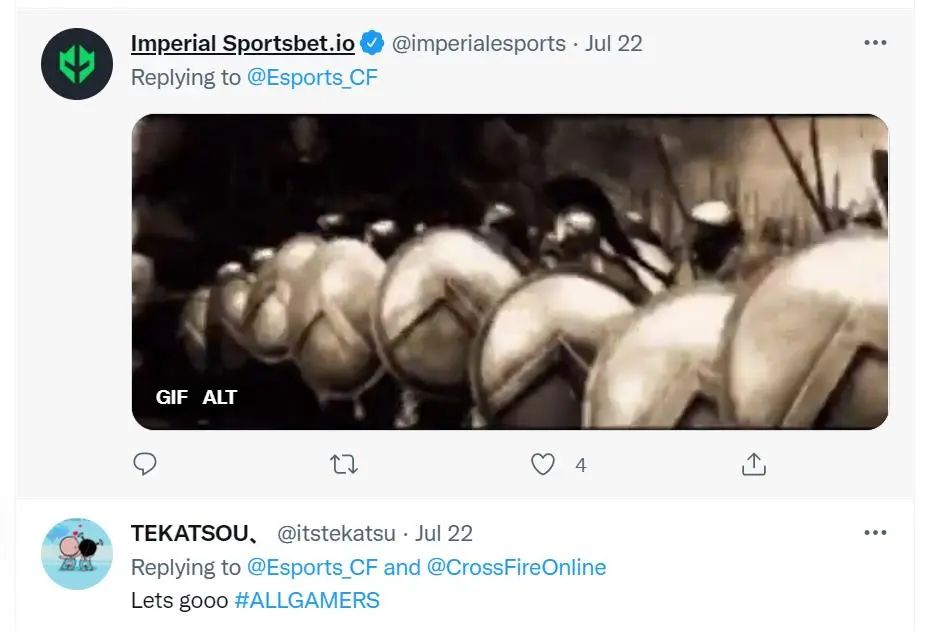The height and width of the screenshot is (631, 925).
Task: Open more options for TEKATSOU tweet
Action: pyautogui.click(x=875, y=533)
